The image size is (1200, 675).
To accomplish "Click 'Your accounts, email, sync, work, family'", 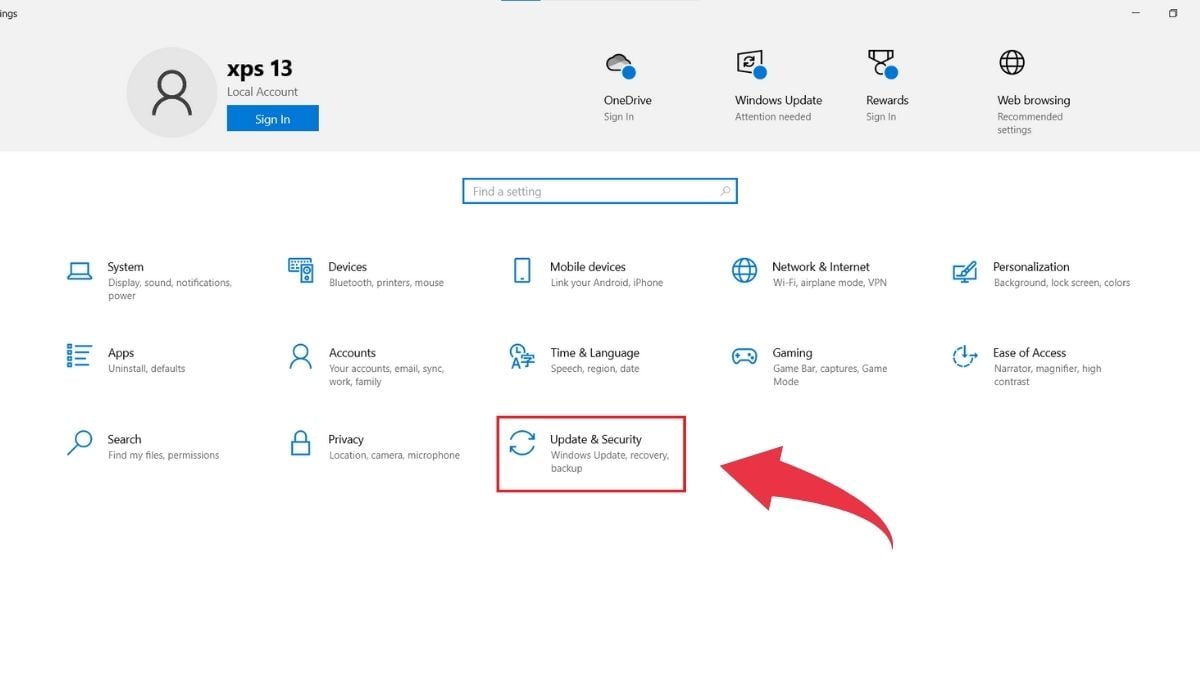I will tap(386, 375).
